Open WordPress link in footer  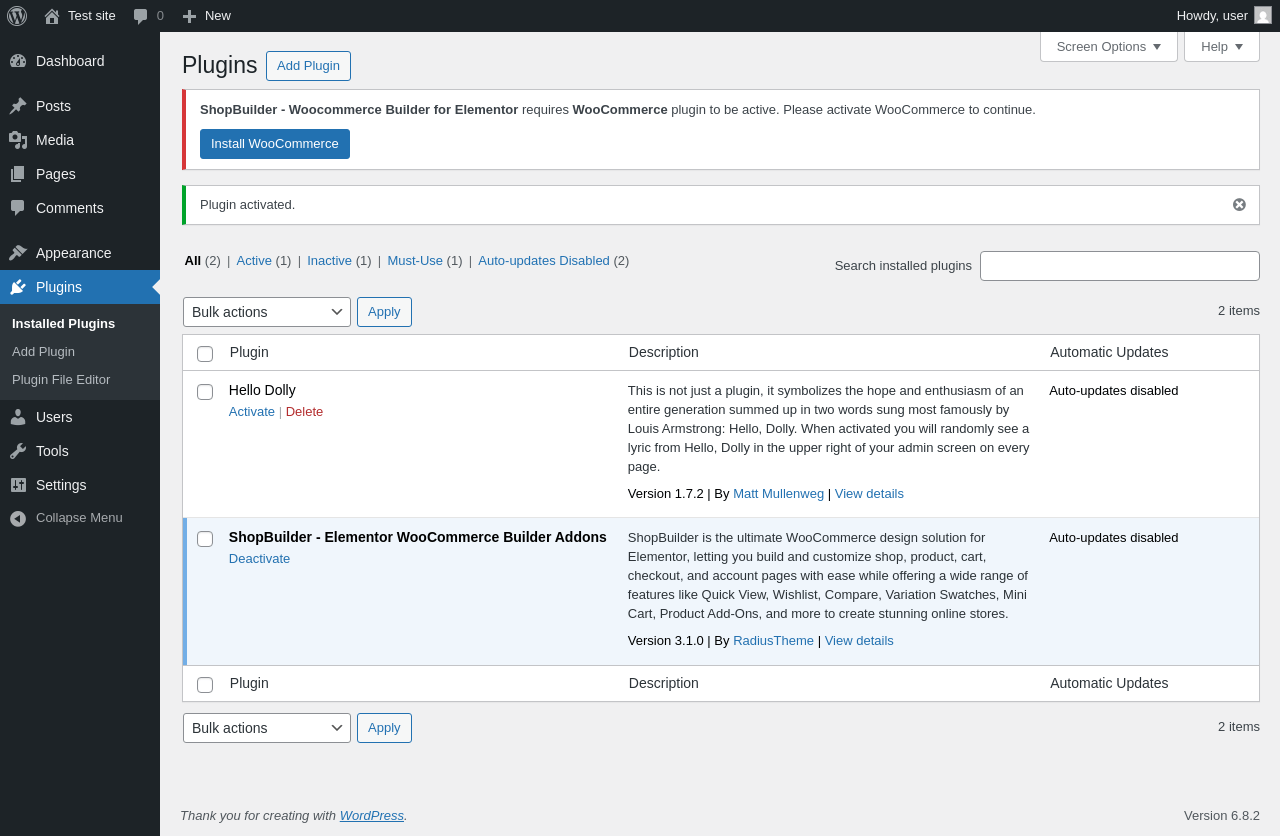coord(372,815)
